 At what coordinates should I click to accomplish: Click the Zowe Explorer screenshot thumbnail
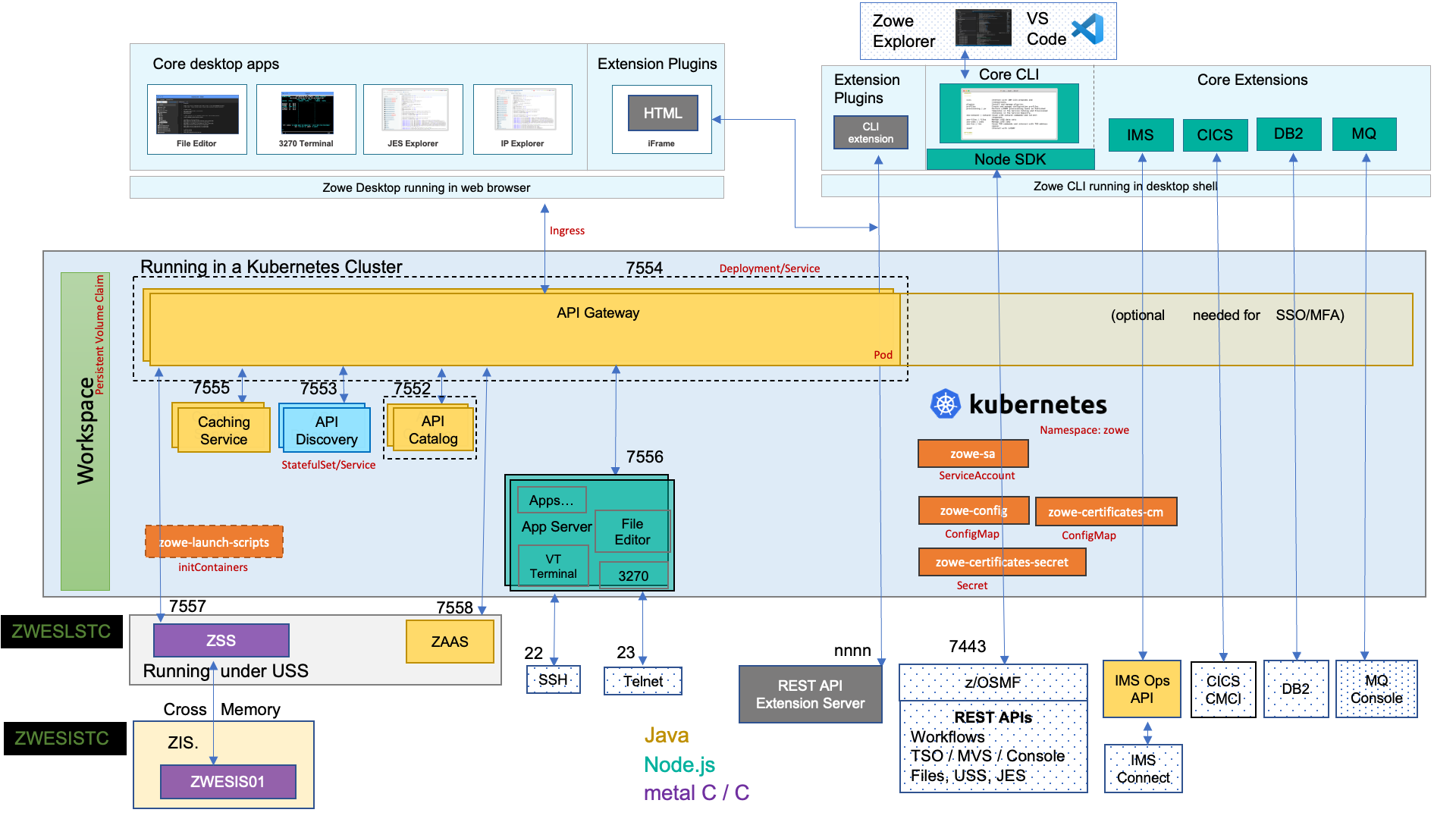click(983, 28)
